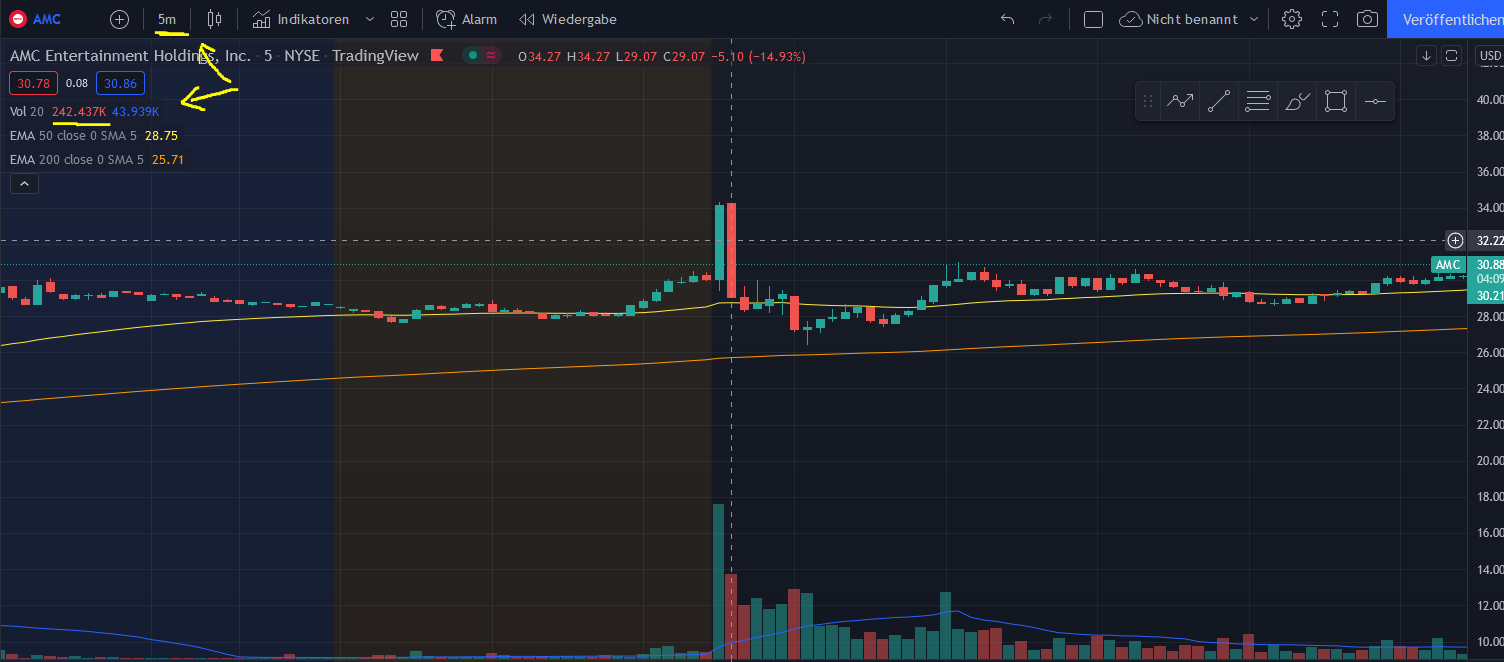Click the Veröffentlichen button
Screen dimensions: 1504x662
[x=1445, y=19]
